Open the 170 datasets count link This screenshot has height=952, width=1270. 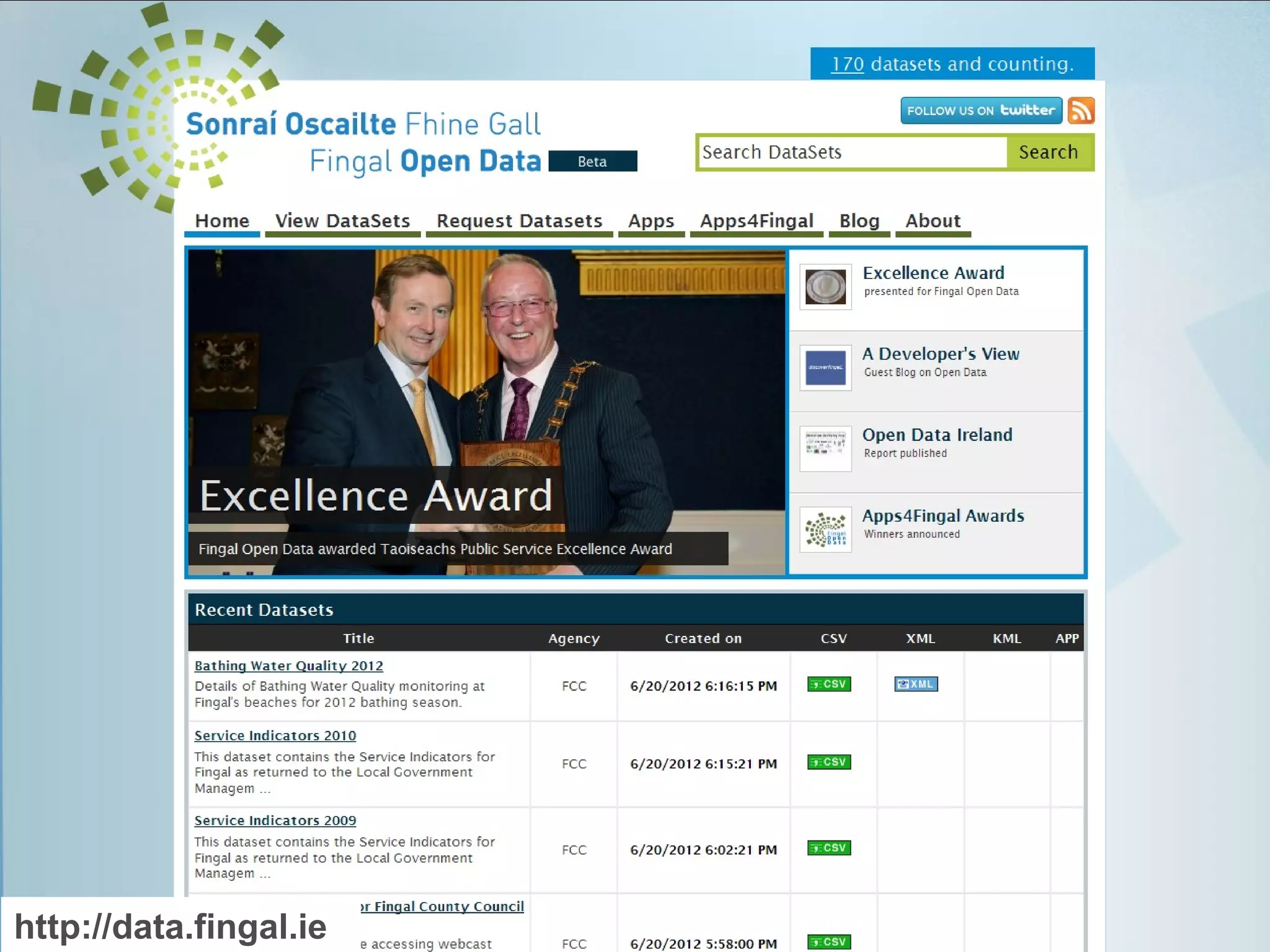tap(847, 64)
